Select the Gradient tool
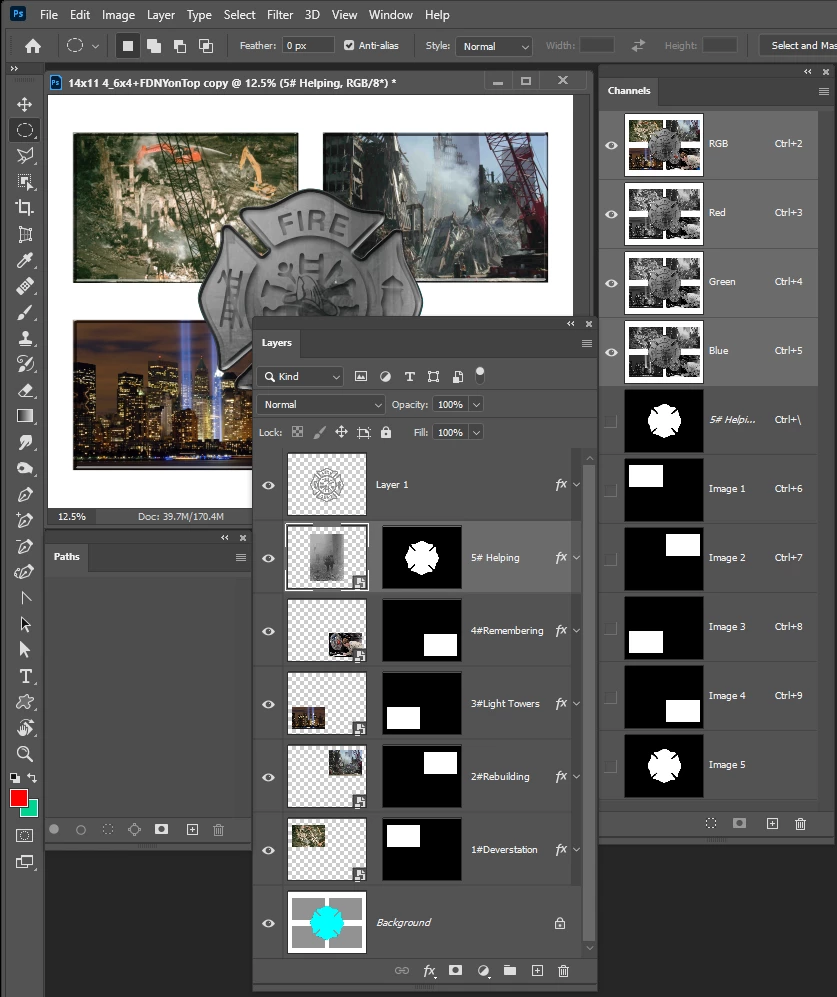 click(25, 416)
